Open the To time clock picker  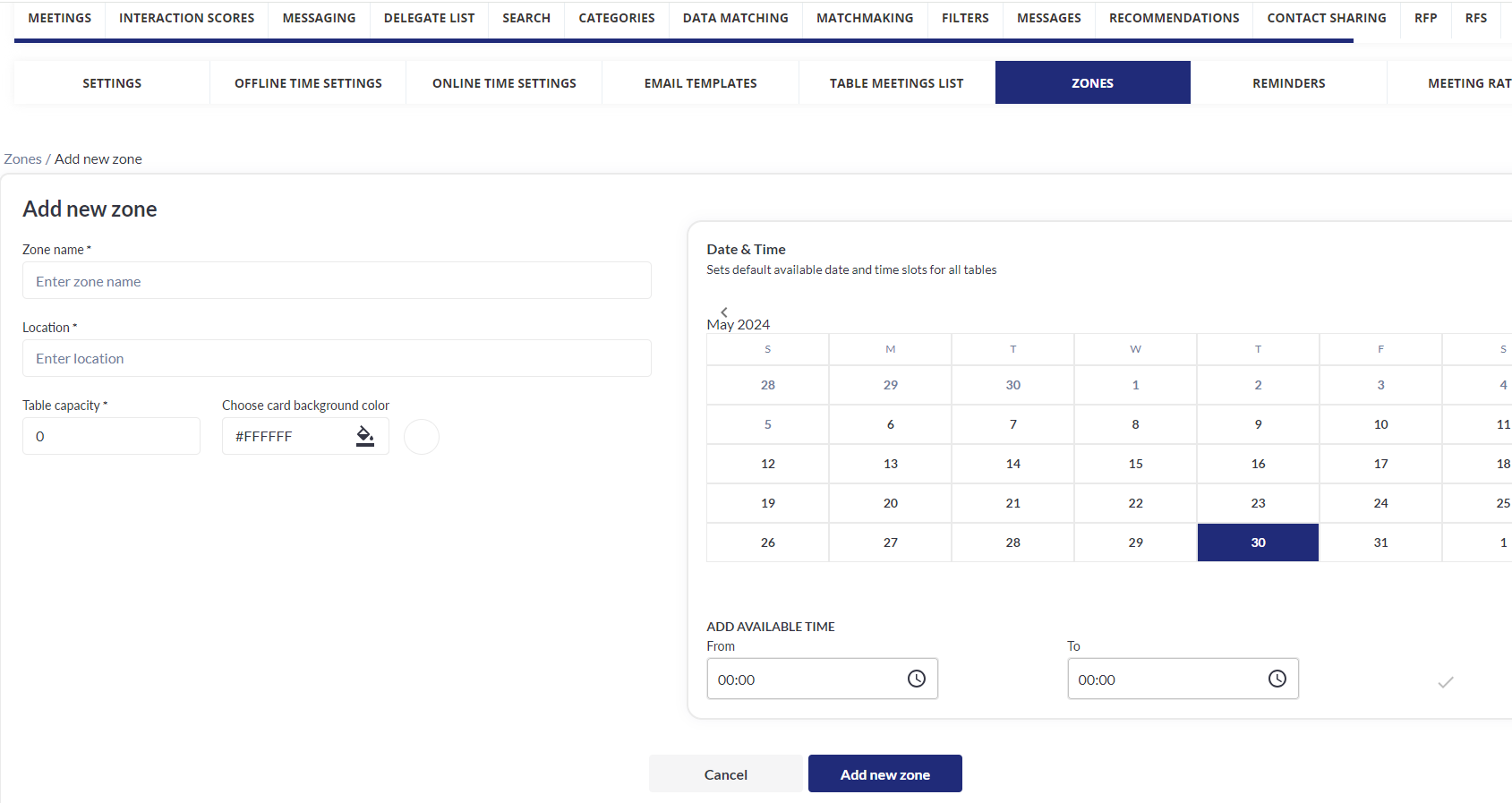[x=1277, y=679]
